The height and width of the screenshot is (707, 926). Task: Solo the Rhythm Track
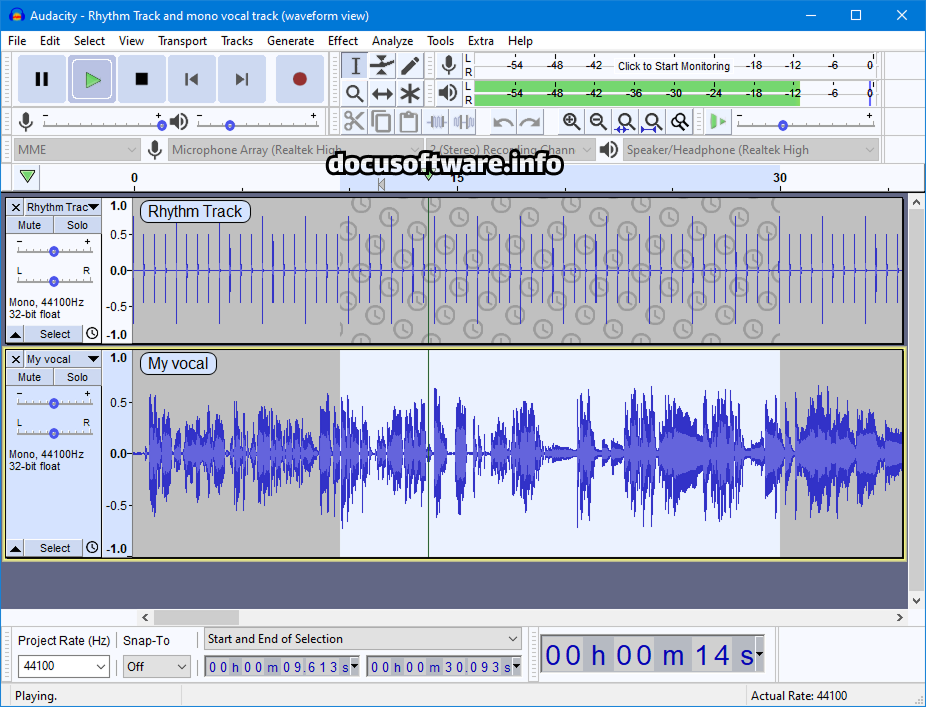click(77, 225)
